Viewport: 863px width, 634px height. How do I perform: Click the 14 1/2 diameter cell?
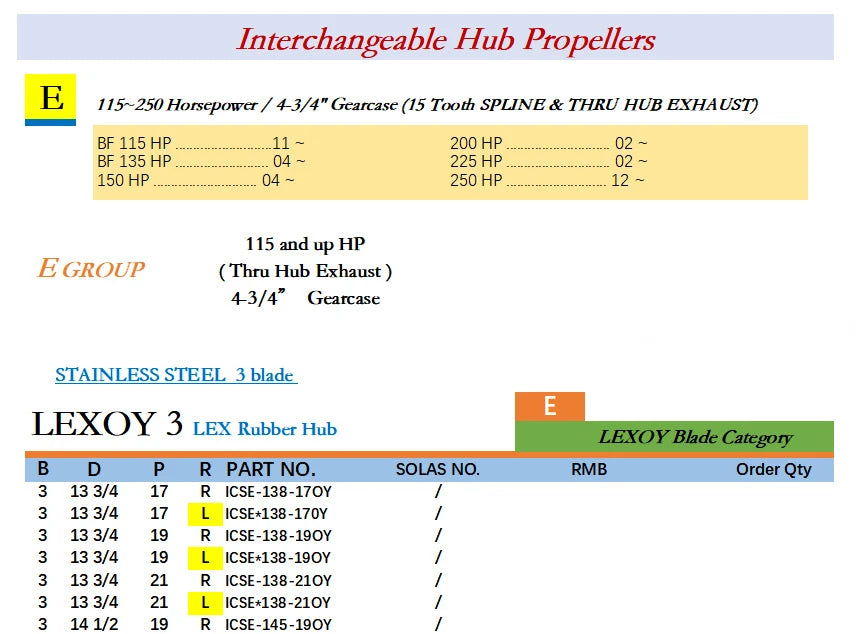pyautogui.click(x=94, y=625)
